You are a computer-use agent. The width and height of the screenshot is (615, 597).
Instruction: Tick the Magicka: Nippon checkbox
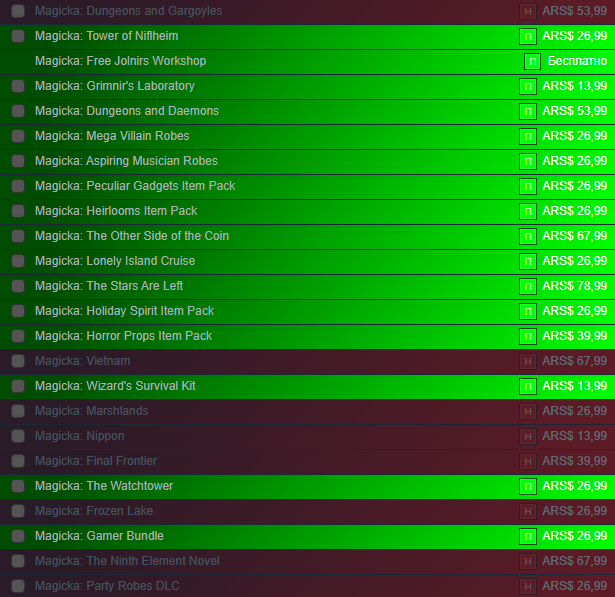click(x=18, y=436)
